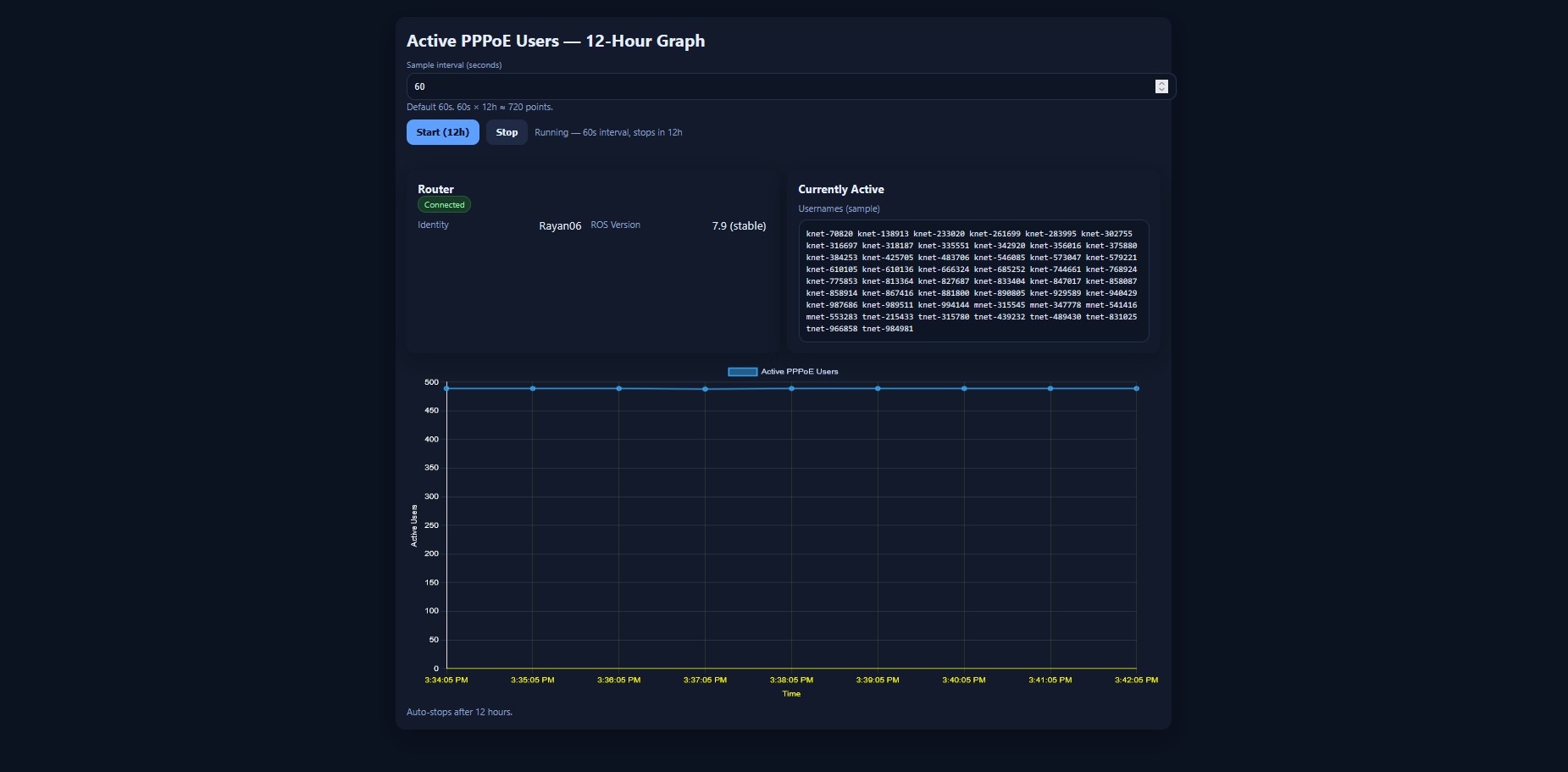1568x772 pixels.
Task: Toggle the Active PPPoE Users legend swatch
Action: point(743,372)
